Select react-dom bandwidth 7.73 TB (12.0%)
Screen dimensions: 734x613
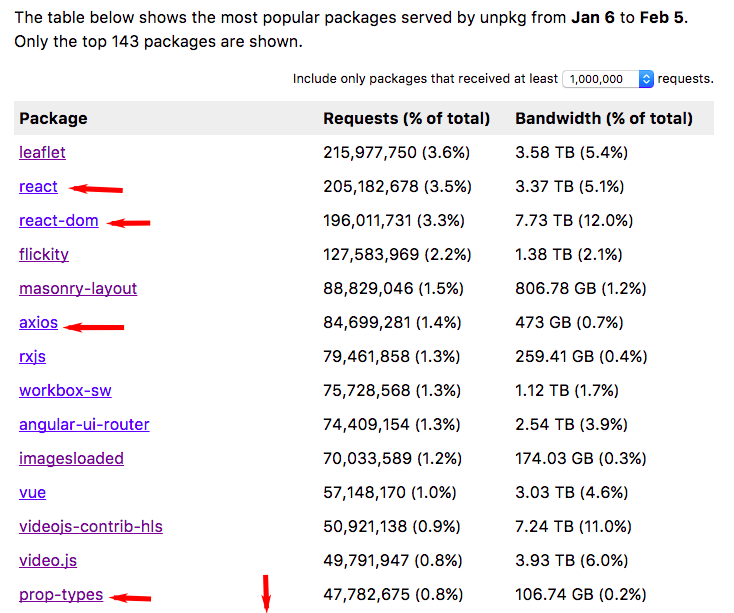point(574,220)
